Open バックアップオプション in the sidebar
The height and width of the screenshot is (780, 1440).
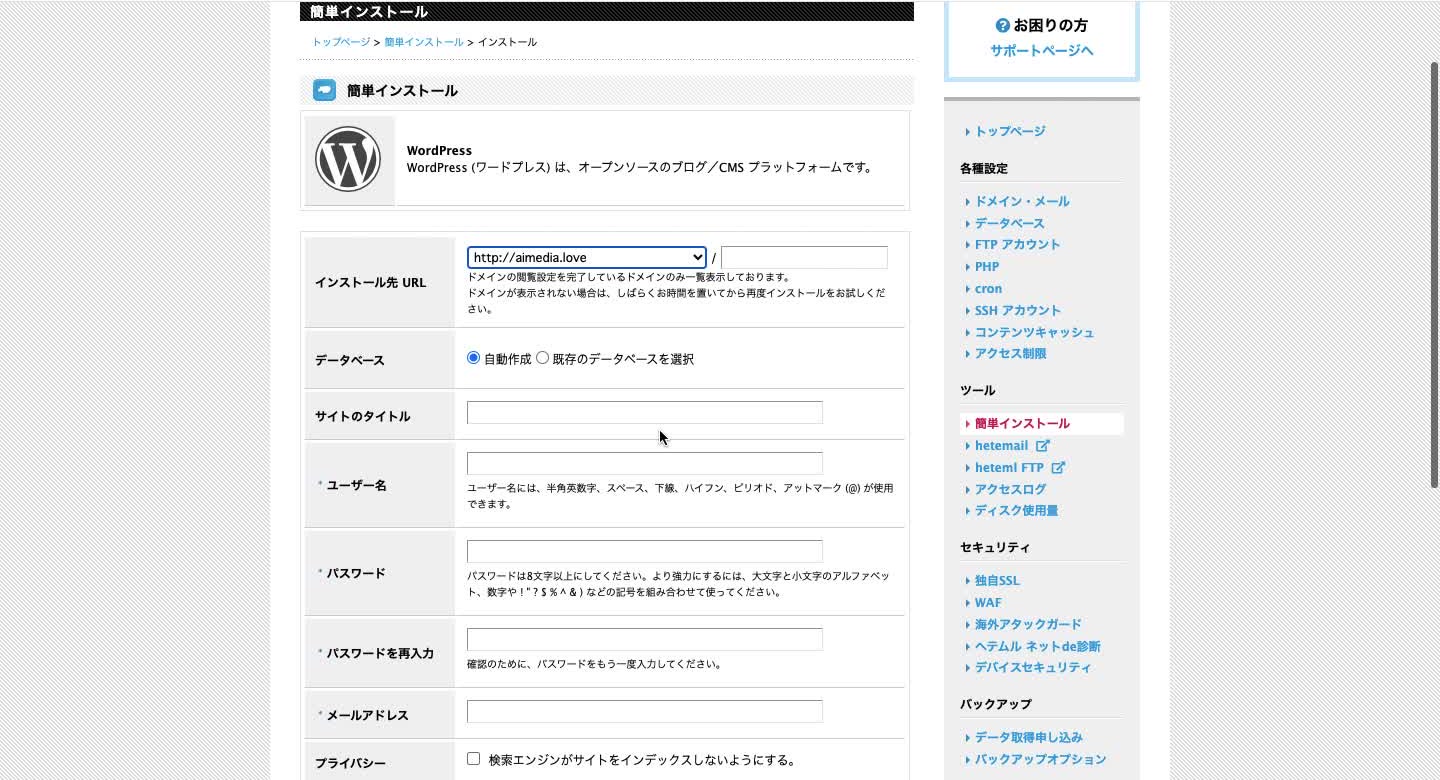[x=1041, y=759]
